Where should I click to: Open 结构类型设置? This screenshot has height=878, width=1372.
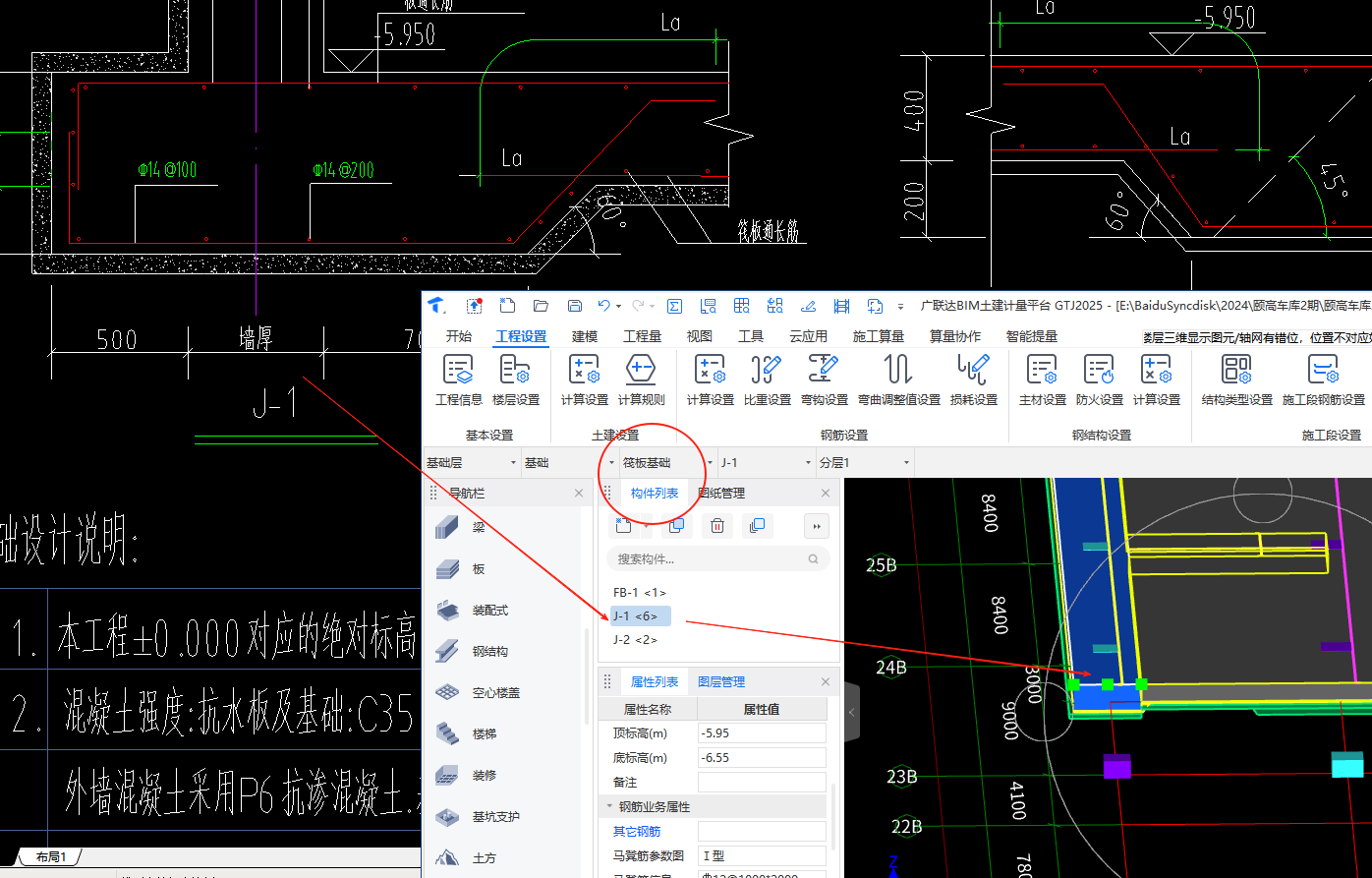click(1236, 380)
